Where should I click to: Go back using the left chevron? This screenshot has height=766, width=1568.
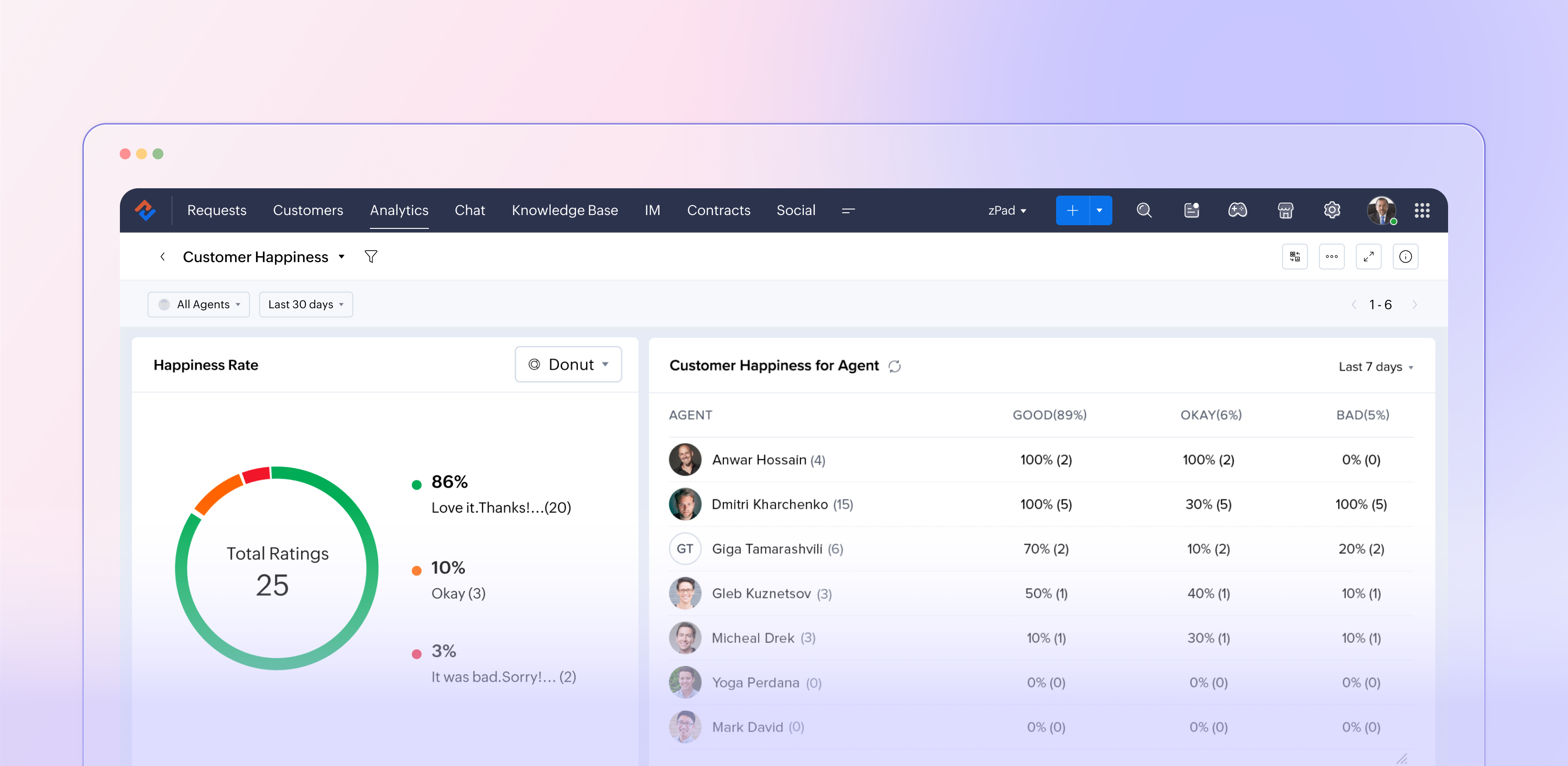[162, 257]
